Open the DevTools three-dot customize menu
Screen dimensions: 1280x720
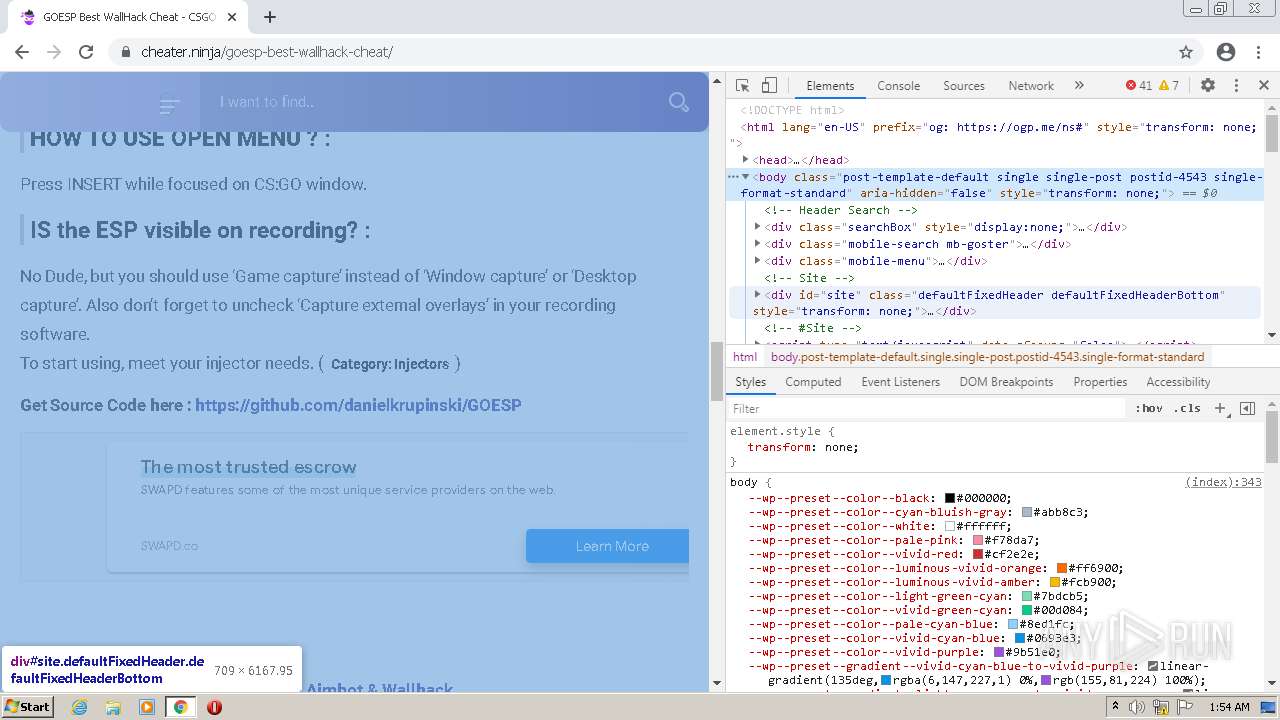tap(1236, 86)
